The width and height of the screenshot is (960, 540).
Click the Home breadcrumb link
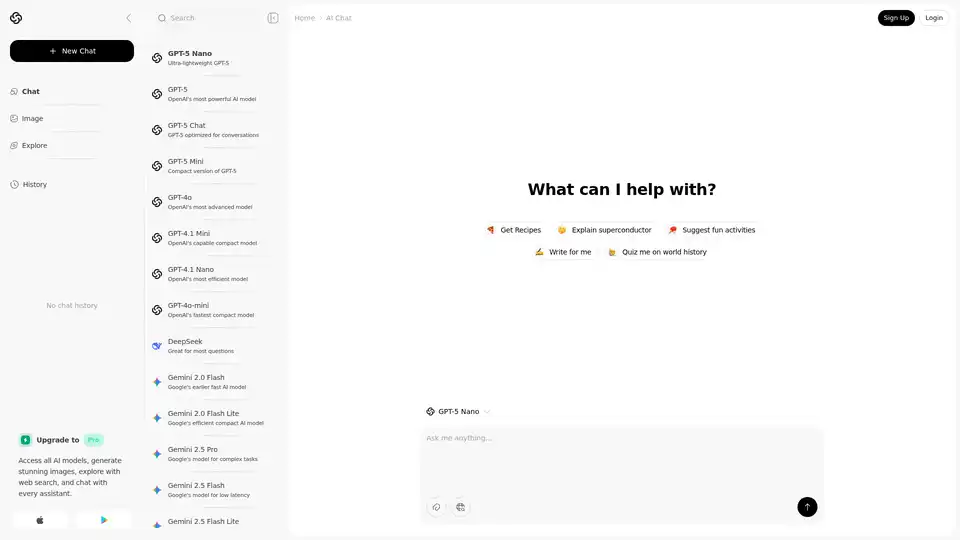coord(304,18)
